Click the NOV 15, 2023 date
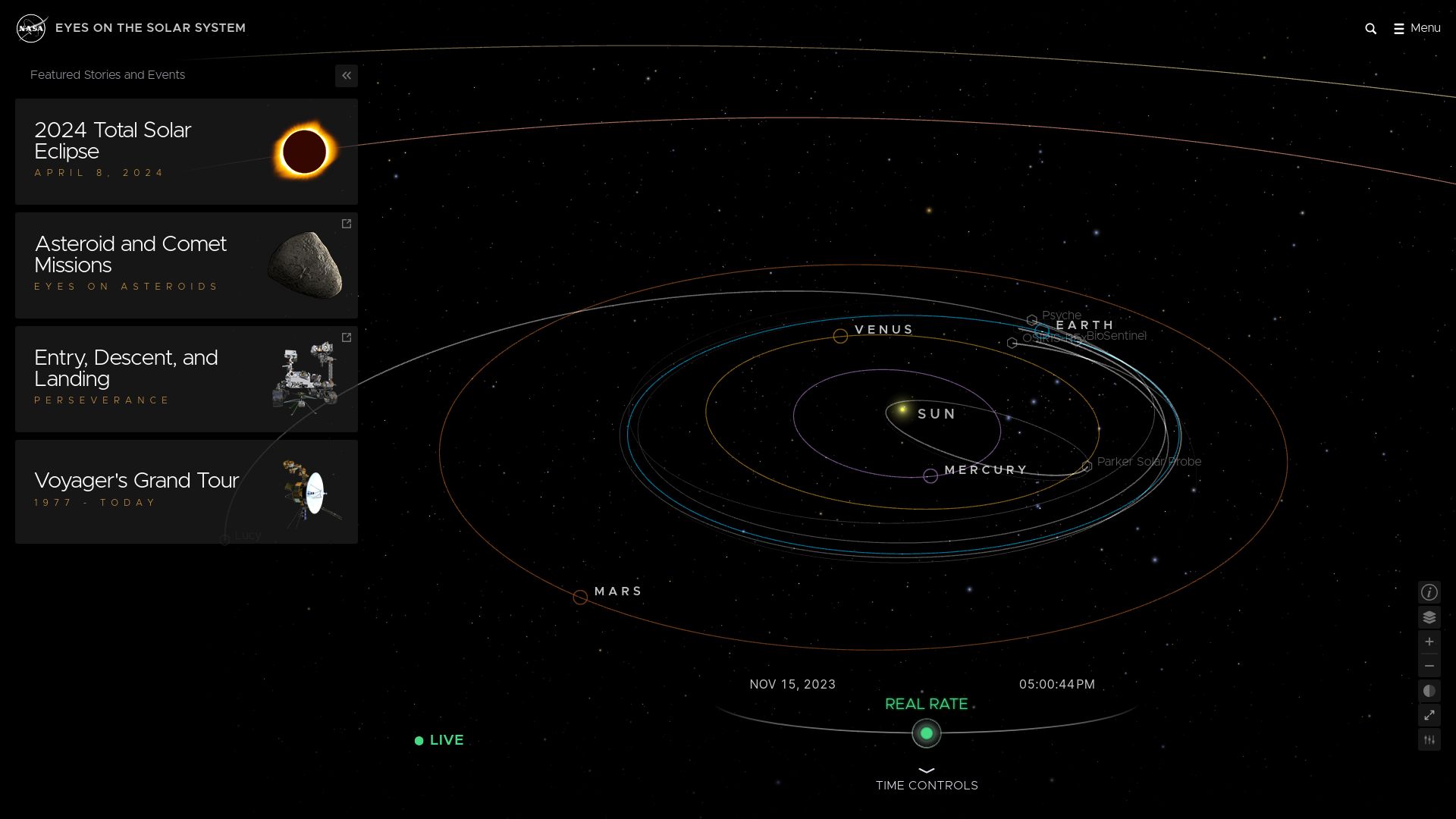The width and height of the screenshot is (1456, 819). [x=792, y=684]
